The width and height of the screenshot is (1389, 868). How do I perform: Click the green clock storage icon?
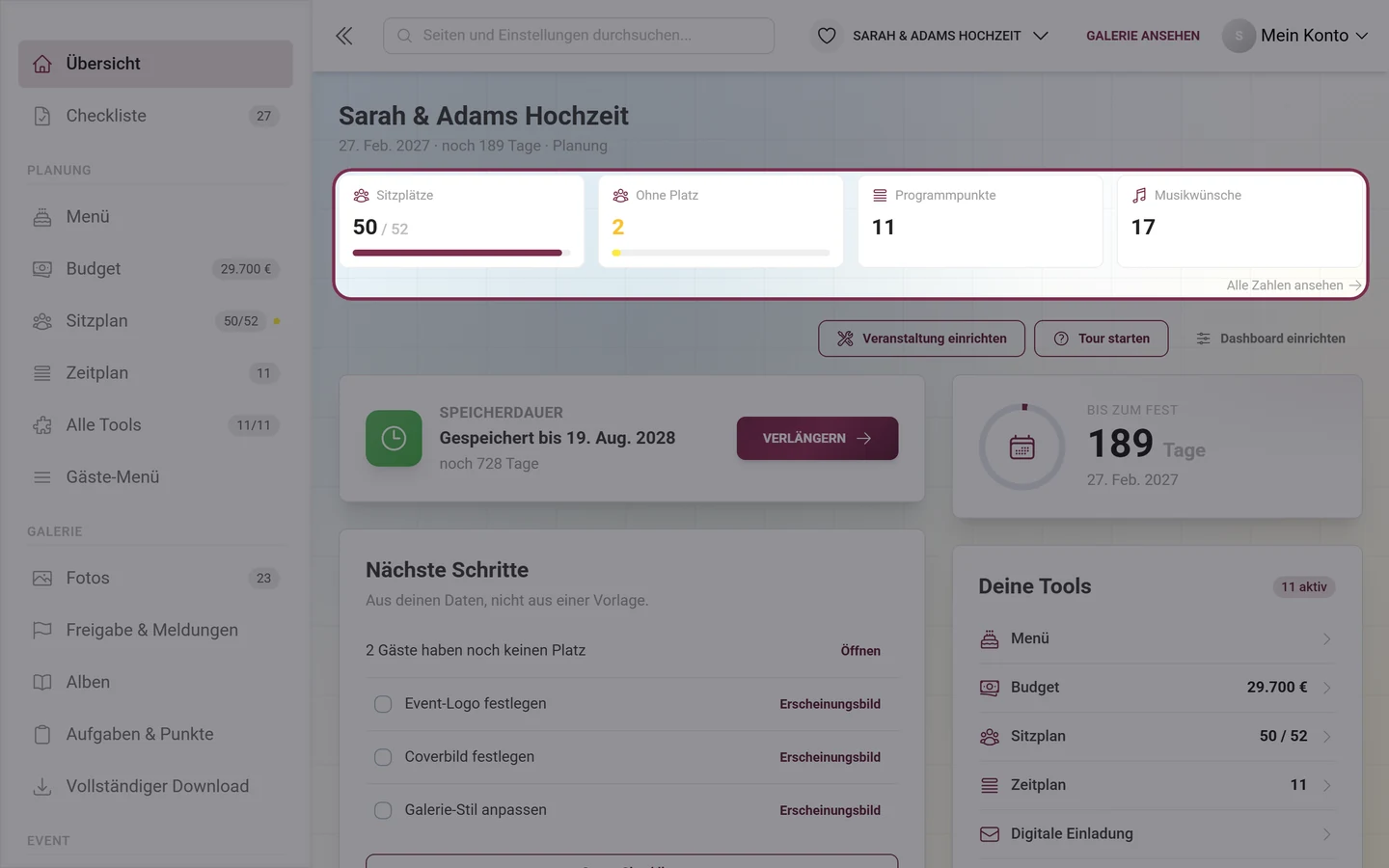[x=394, y=438]
